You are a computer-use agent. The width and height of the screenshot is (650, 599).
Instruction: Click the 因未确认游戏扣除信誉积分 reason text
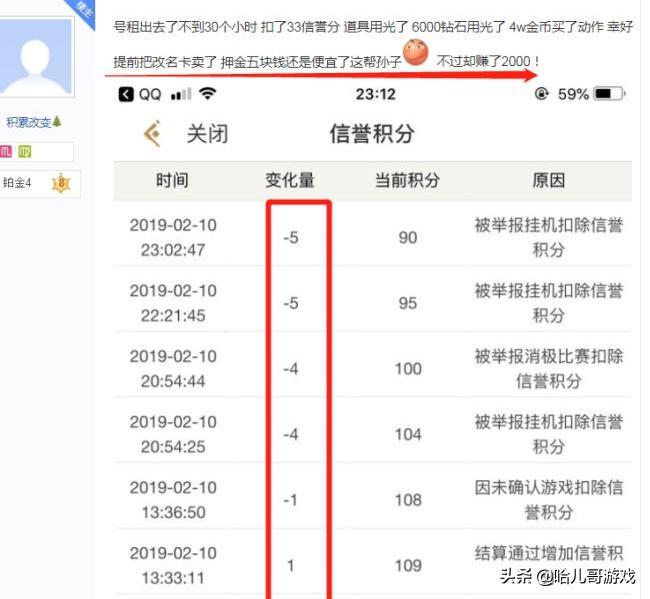[x=548, y=500]
